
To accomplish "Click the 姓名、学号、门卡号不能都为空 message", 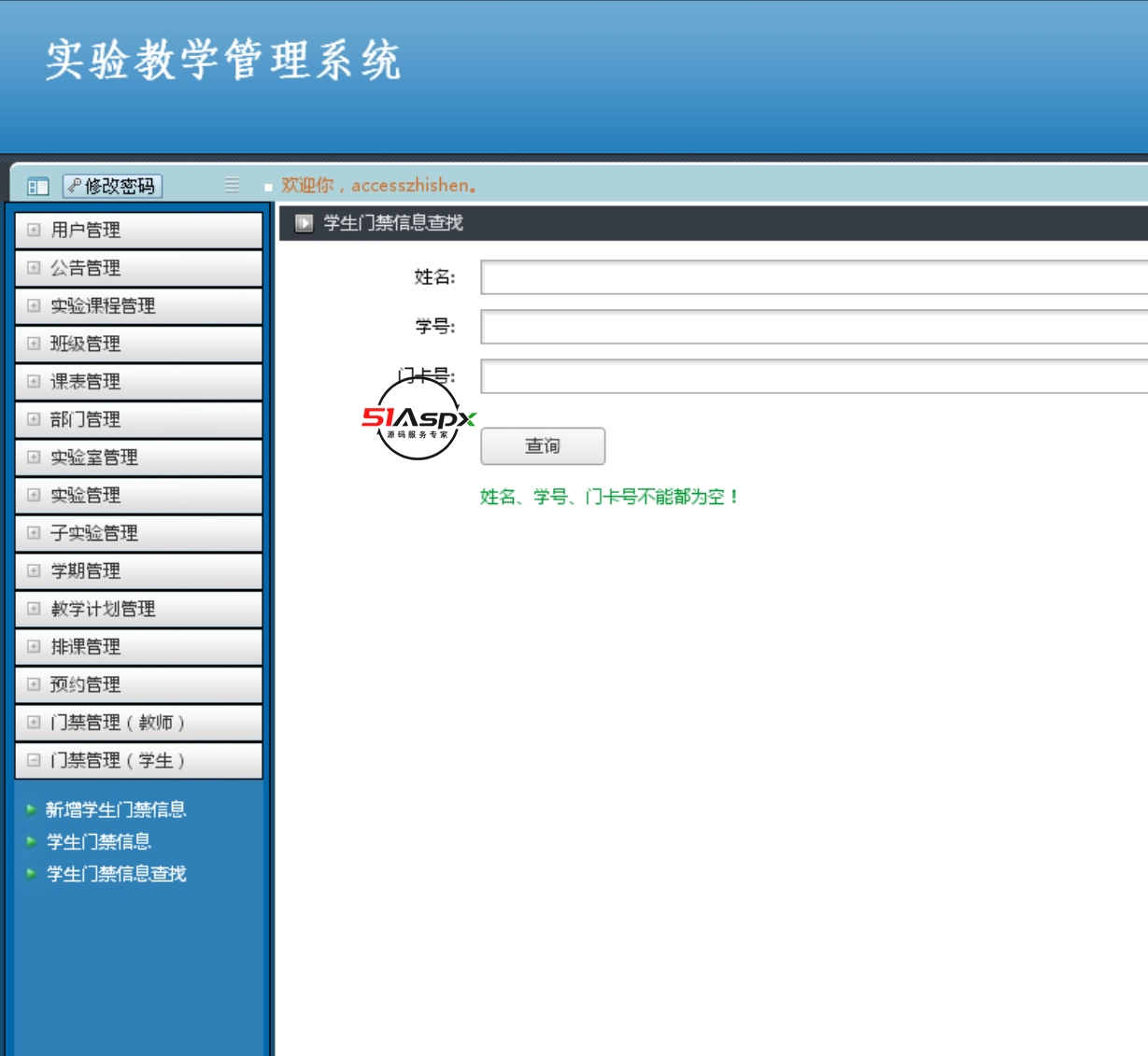I will 609,497.
